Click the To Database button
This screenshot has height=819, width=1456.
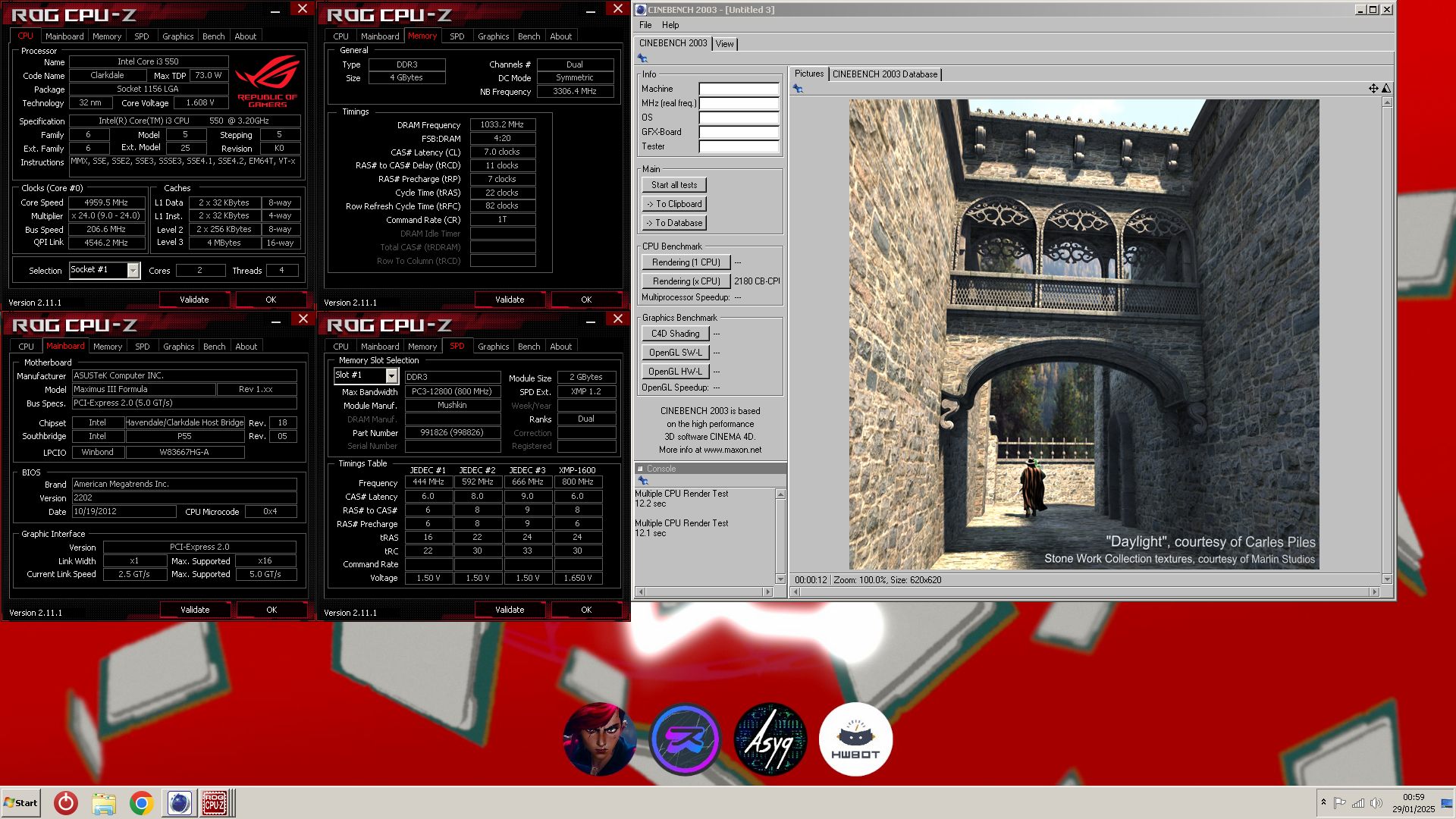click(674, 223)
